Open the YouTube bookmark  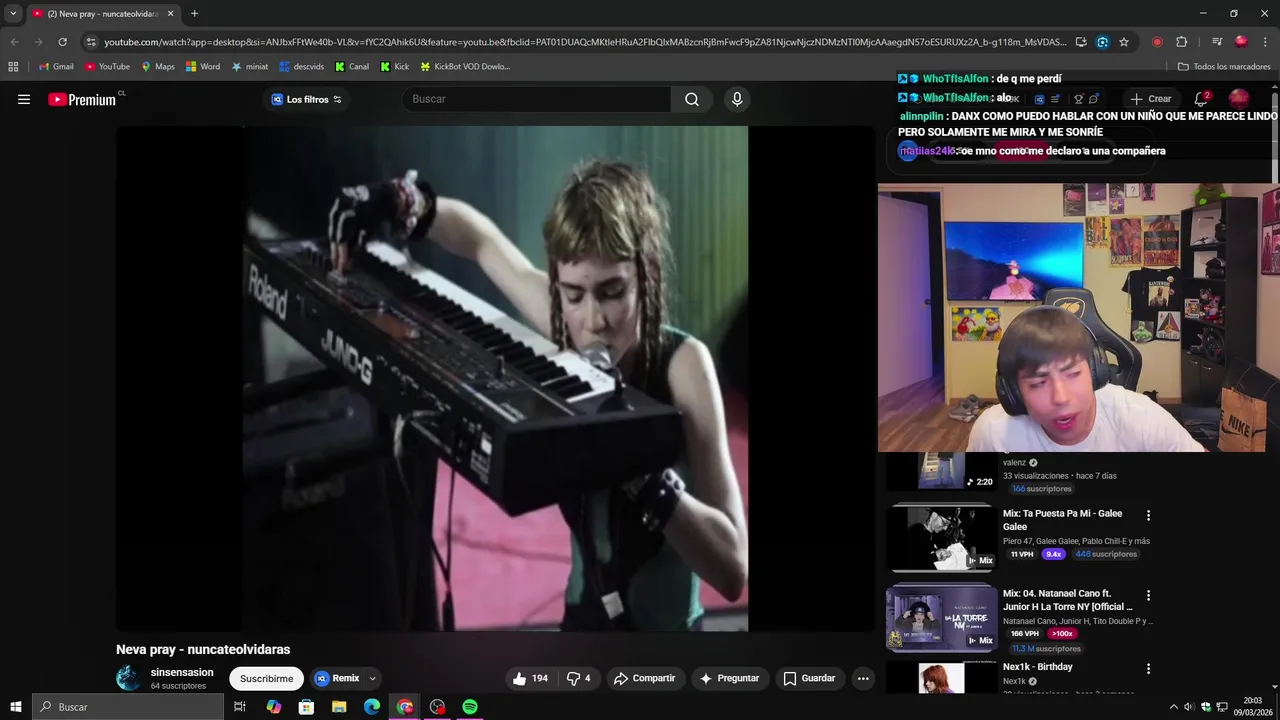click(107, 67)
